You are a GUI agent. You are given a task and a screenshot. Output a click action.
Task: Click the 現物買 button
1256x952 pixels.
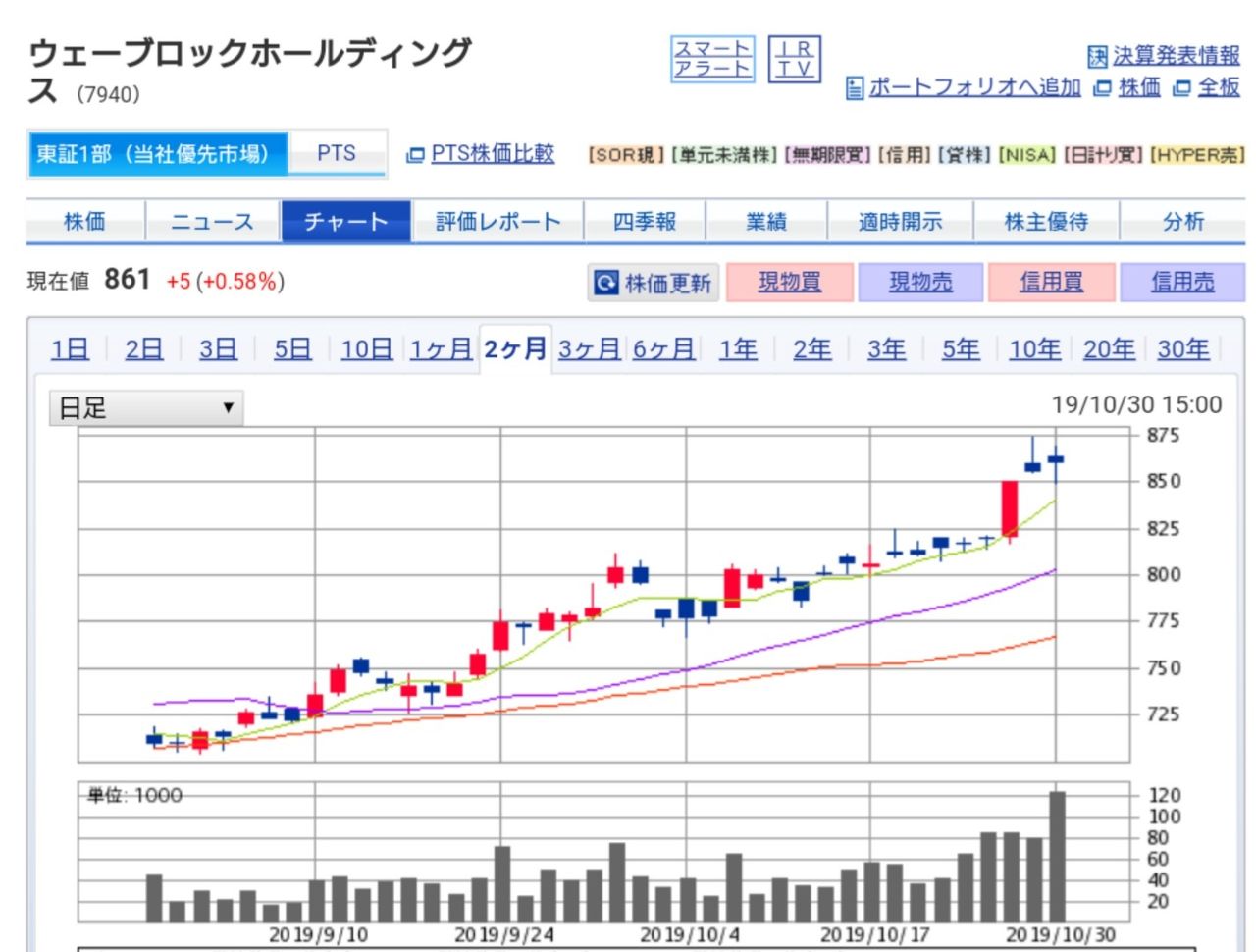coord(790,283)
